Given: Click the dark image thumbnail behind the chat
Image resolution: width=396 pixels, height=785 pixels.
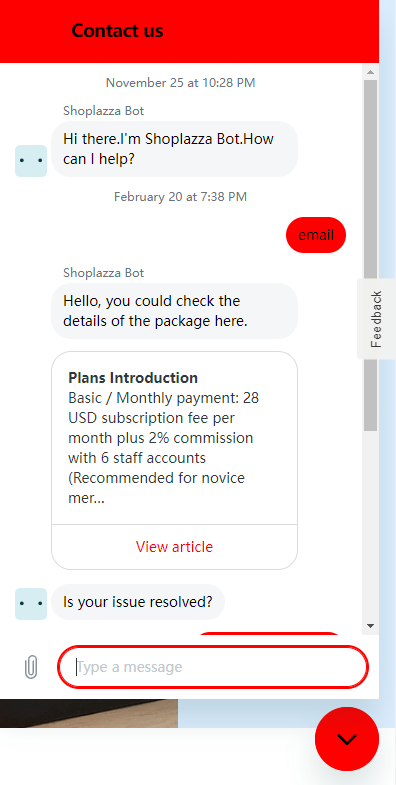Looking at the screenshot, I should (89, 713).
